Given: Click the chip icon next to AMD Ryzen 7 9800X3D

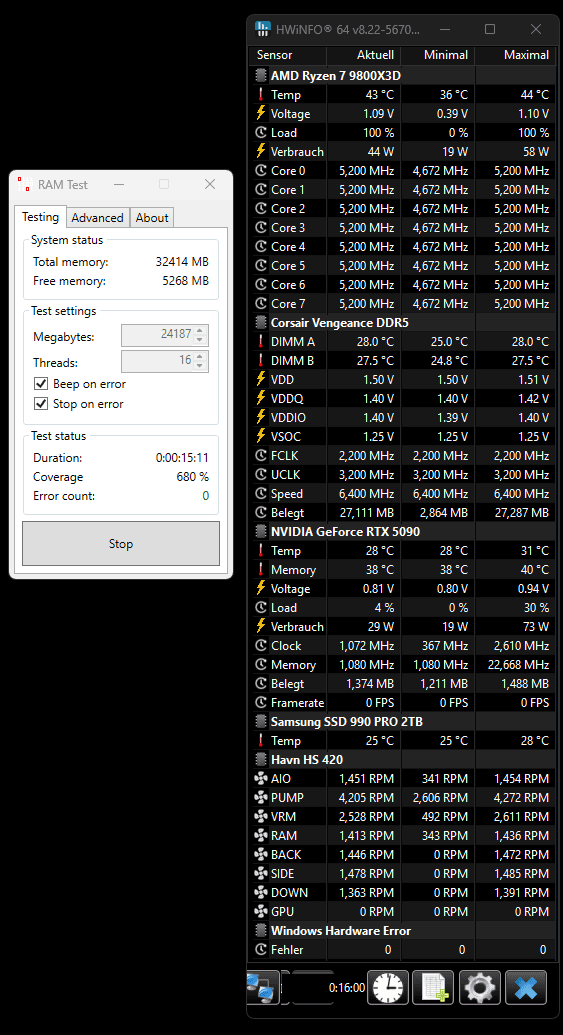Looking at the screenshot, I should [x=261, y=75].
